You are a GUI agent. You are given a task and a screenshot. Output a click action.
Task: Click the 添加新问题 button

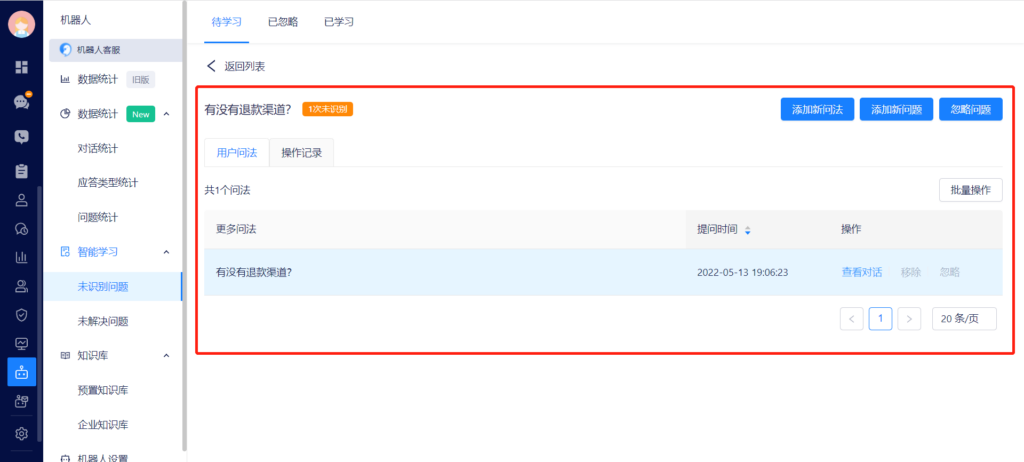point(897,109)
